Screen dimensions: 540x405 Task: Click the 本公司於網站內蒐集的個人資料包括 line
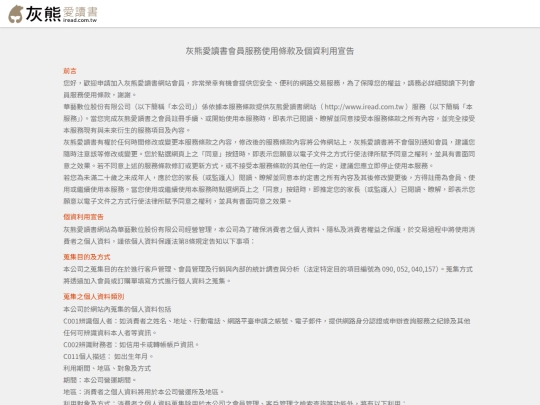click(x=117, y=309)
